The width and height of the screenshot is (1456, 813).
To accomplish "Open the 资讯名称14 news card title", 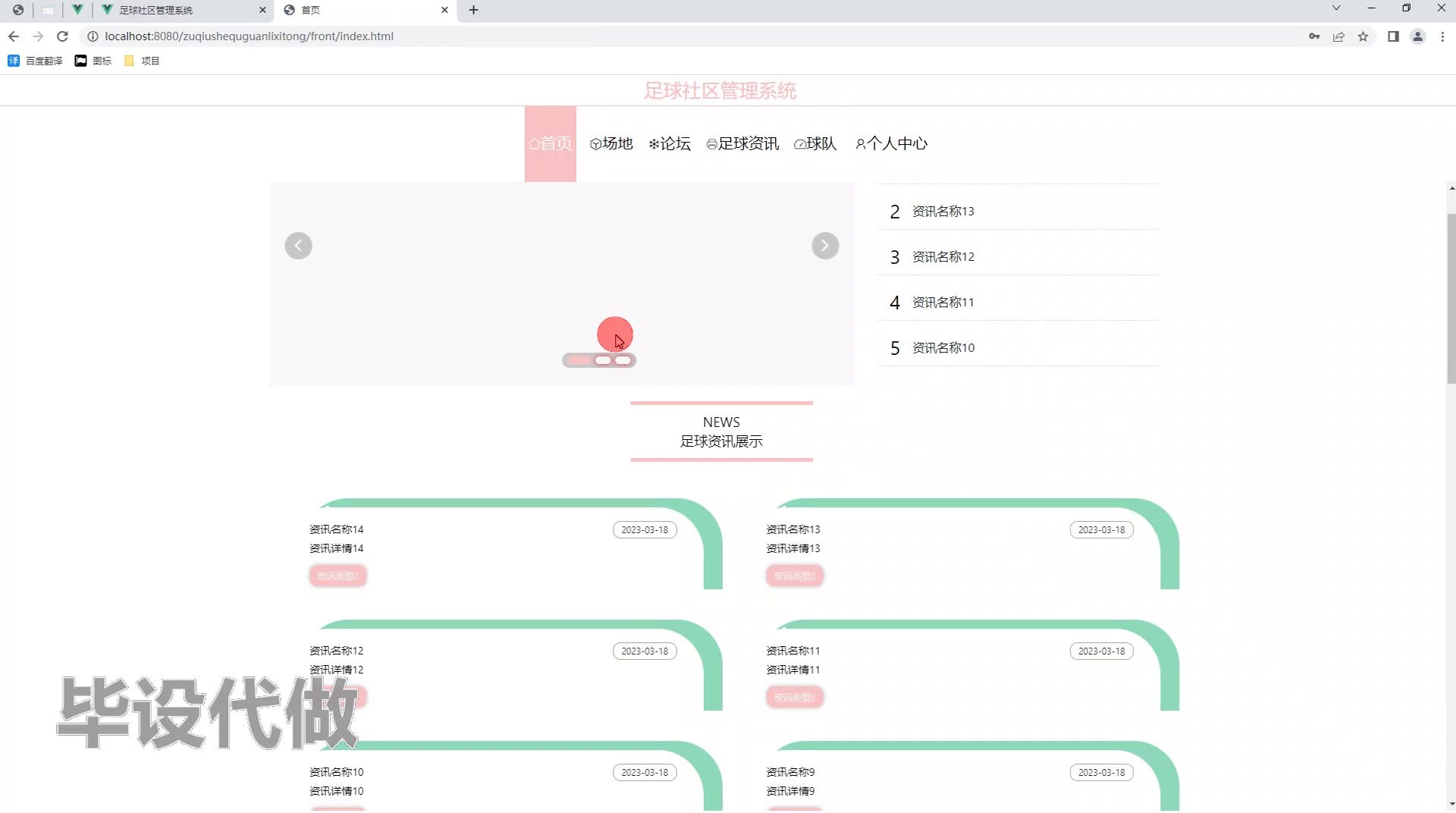I will tap(336, 529).
